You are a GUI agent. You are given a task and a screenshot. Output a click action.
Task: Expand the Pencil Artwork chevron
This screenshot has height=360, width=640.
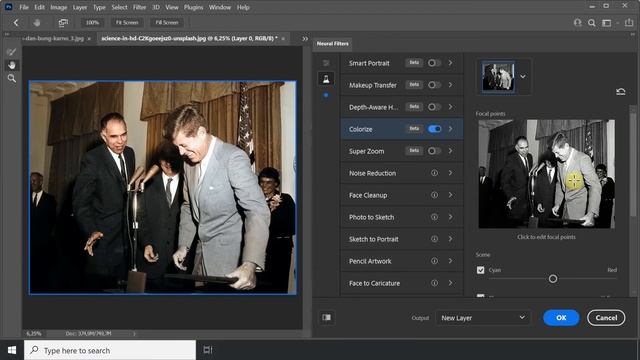[x=451, y=261]
